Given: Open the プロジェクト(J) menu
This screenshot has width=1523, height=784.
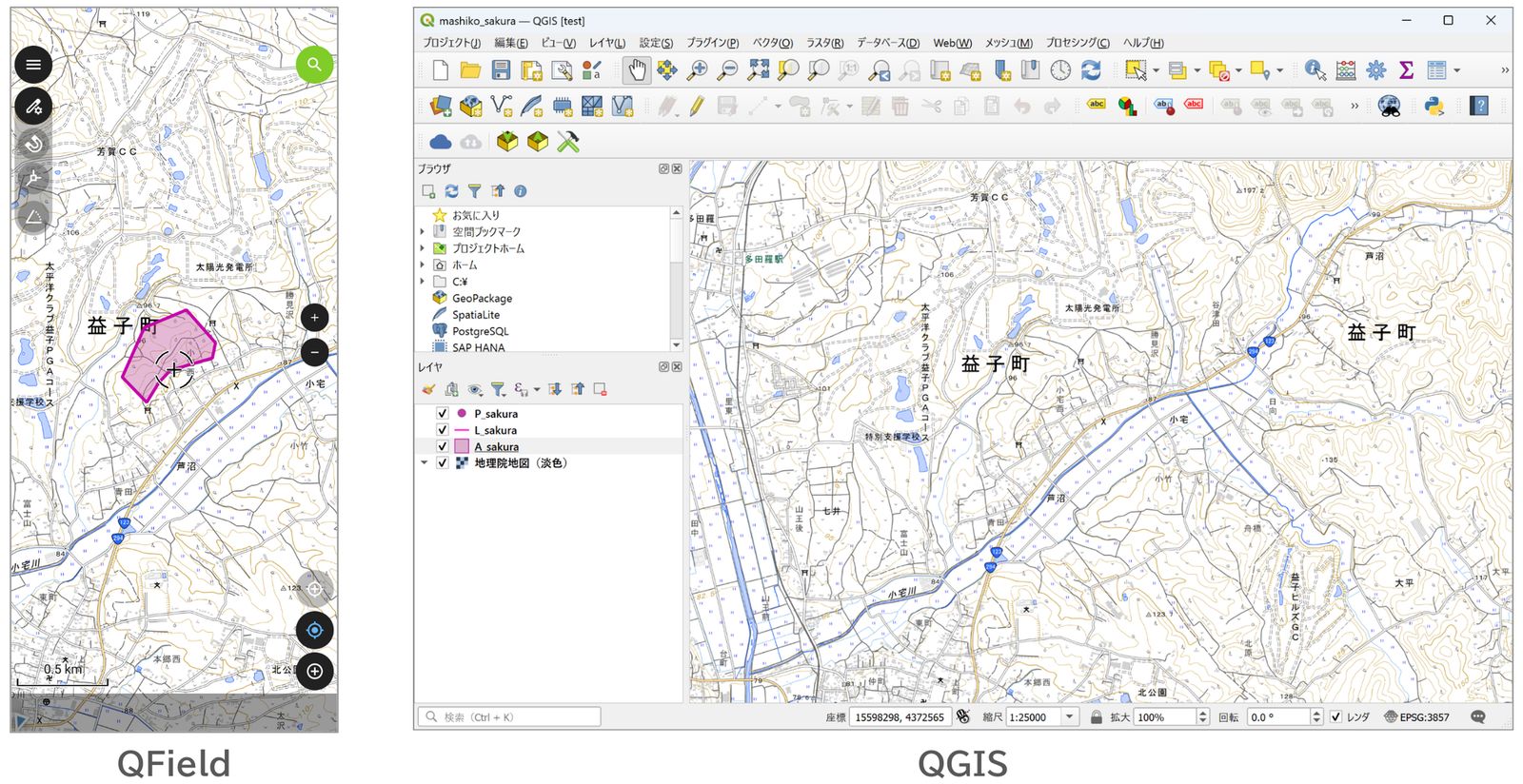Looking at the screenshot, I should pos(452,43).
